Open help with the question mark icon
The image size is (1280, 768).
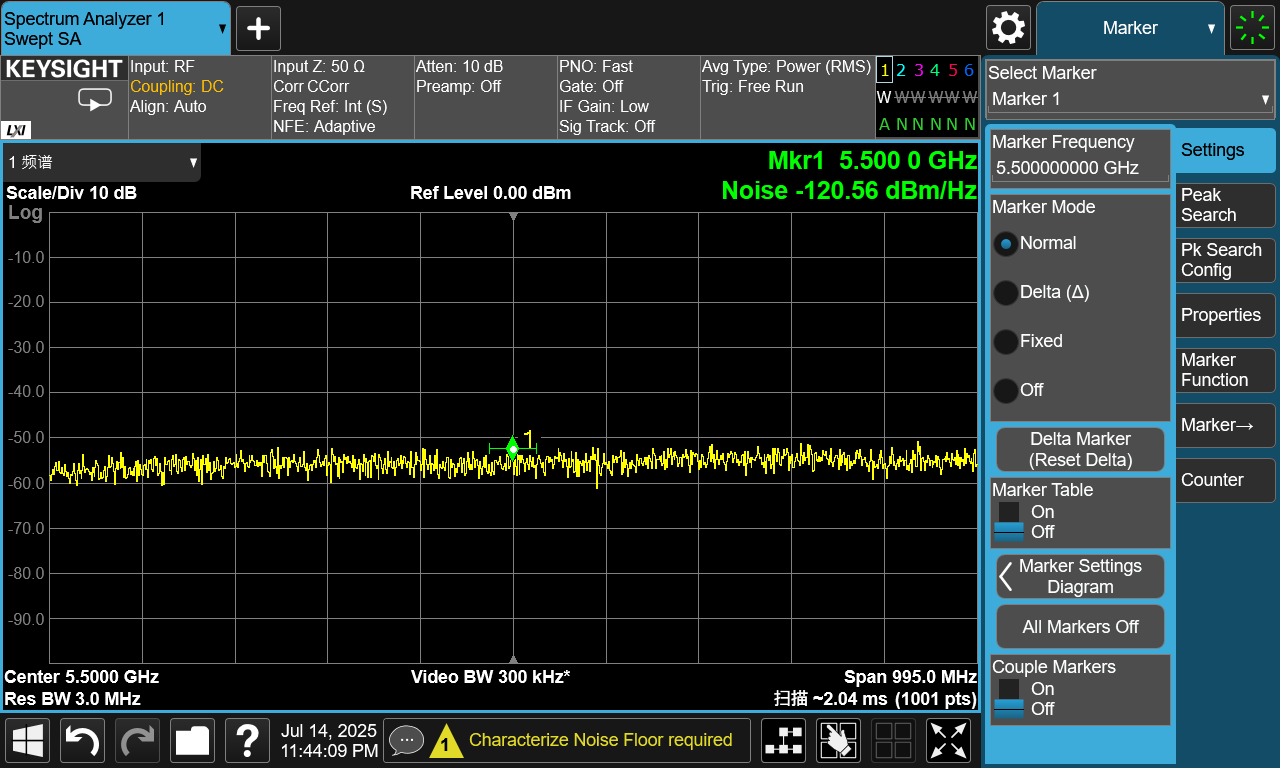click(x=247, y=741)
